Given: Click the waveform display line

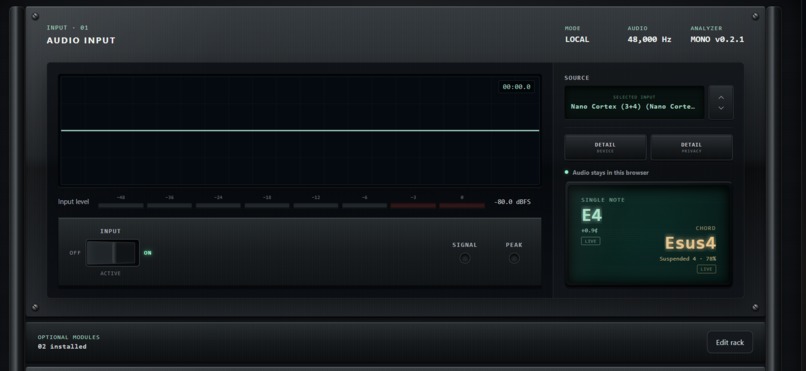Looking at the screenshot, I should (300, 131).
